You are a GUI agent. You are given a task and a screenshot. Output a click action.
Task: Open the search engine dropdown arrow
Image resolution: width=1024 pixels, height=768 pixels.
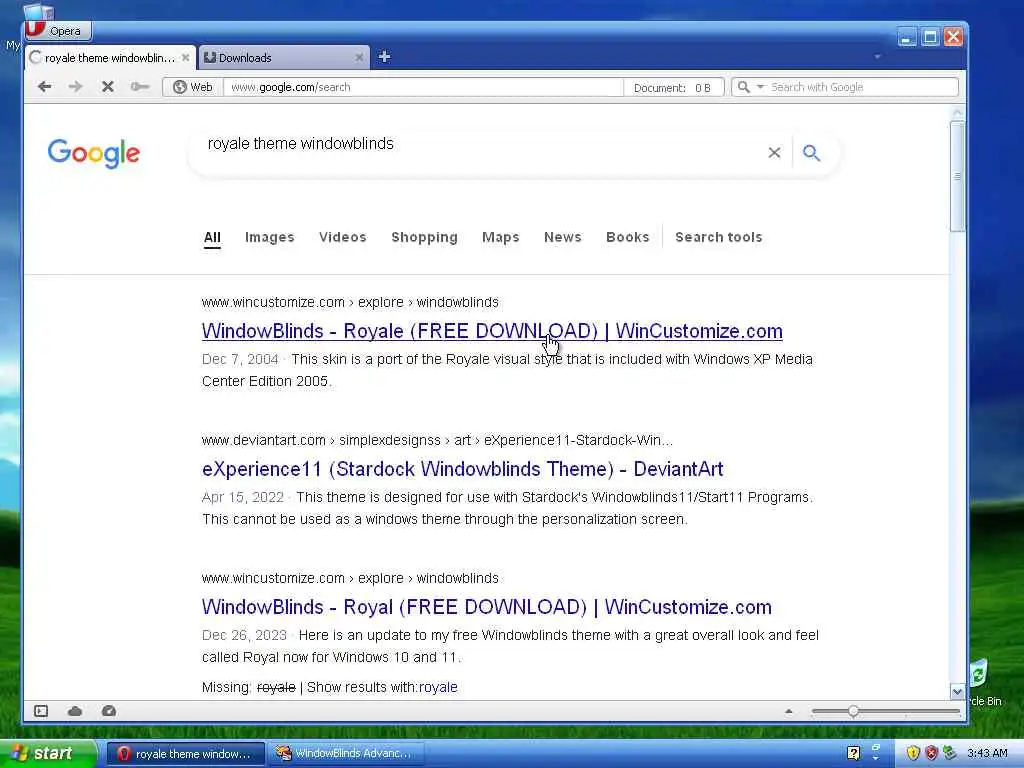pos(760,87)
